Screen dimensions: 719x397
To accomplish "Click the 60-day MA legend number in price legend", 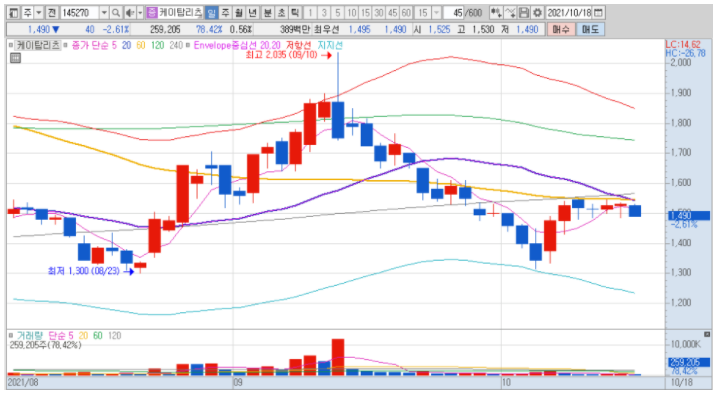I will [x=141, y=45].
